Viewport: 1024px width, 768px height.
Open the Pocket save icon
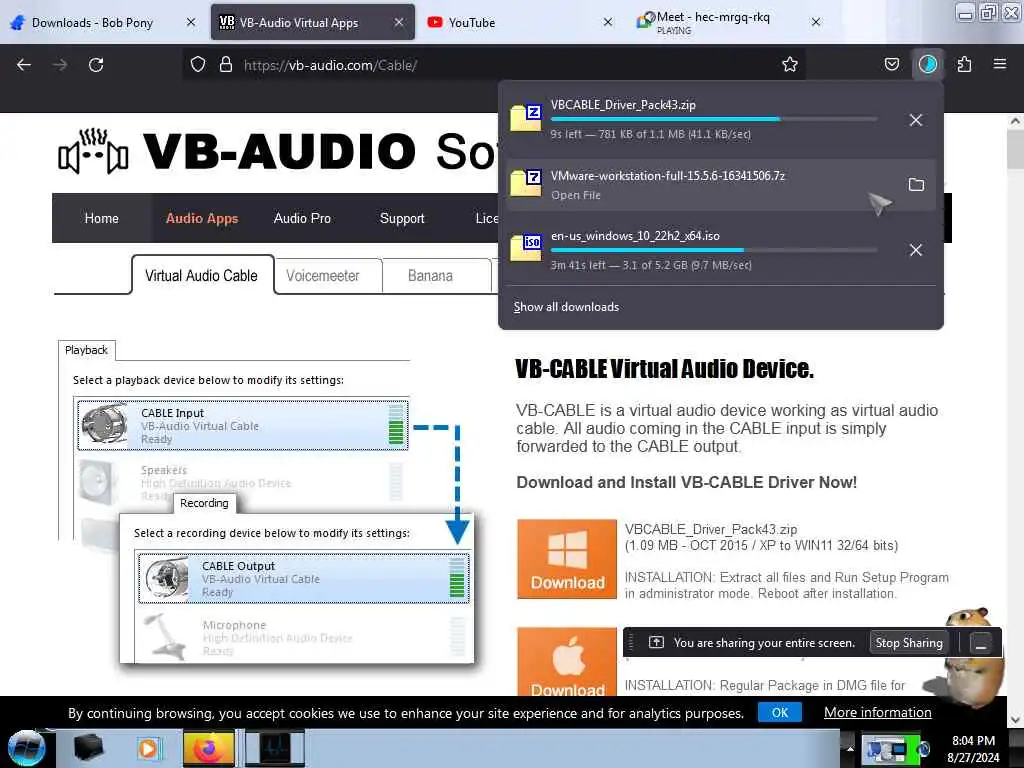(891, 65)
